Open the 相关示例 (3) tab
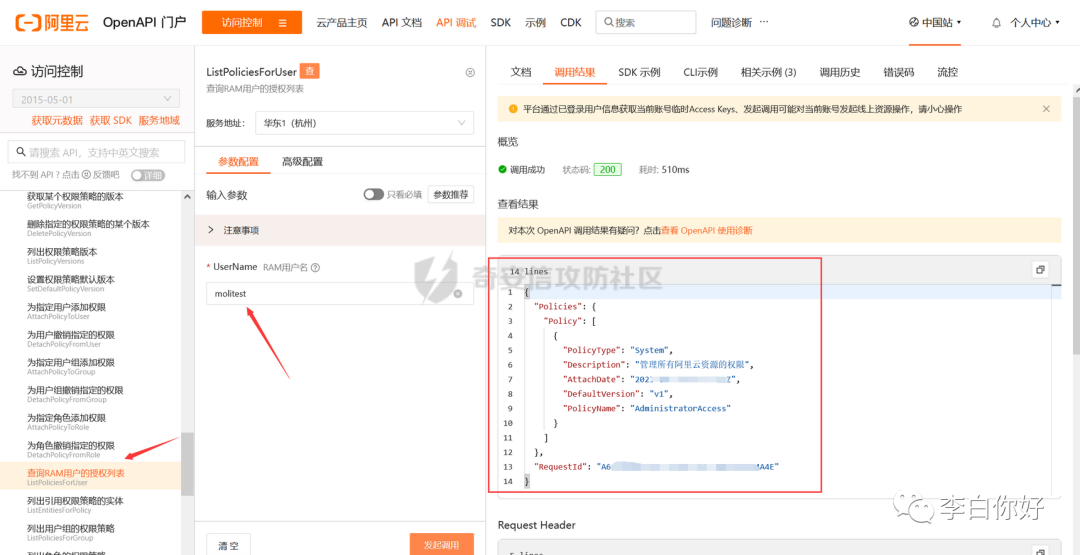The width and height of the screenshot is (1080, 555). click(769, 72)
